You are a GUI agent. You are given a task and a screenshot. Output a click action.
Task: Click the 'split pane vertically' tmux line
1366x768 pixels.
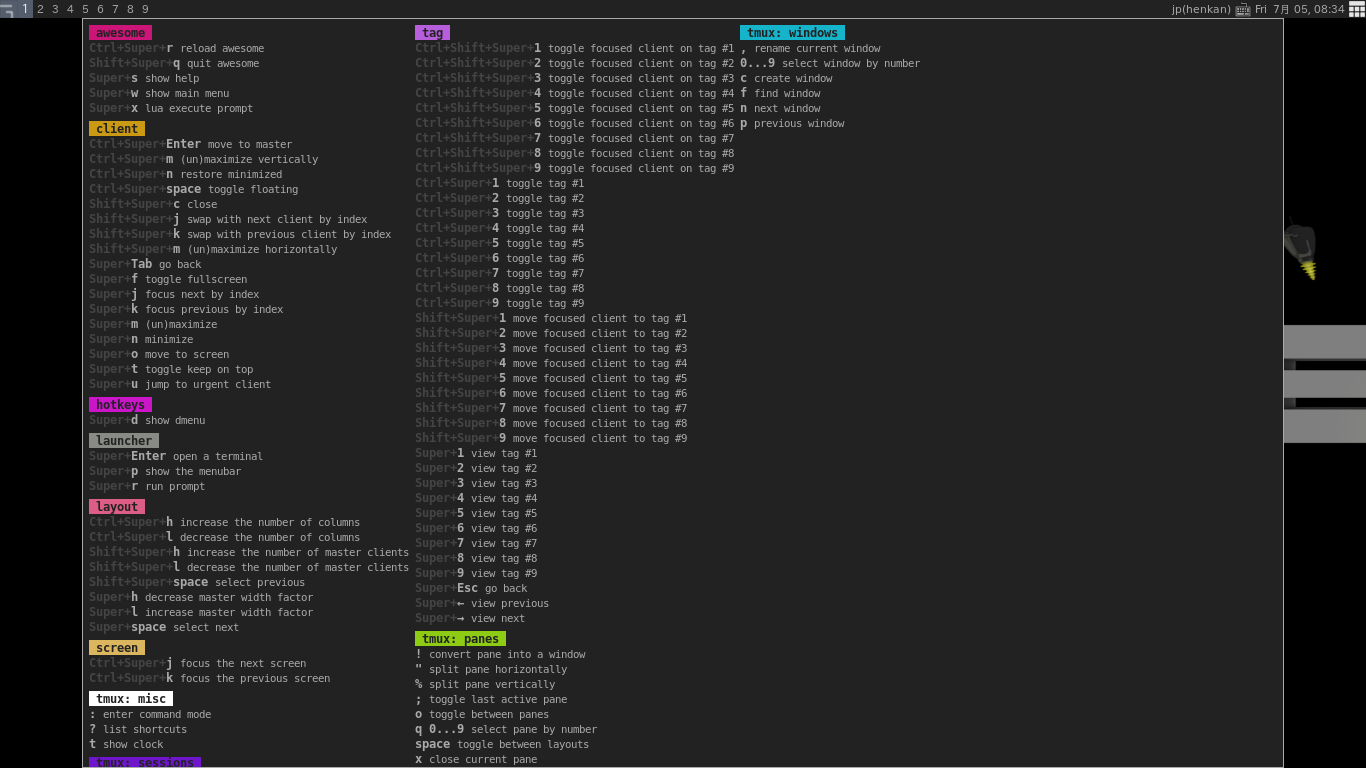pos(485,684)
